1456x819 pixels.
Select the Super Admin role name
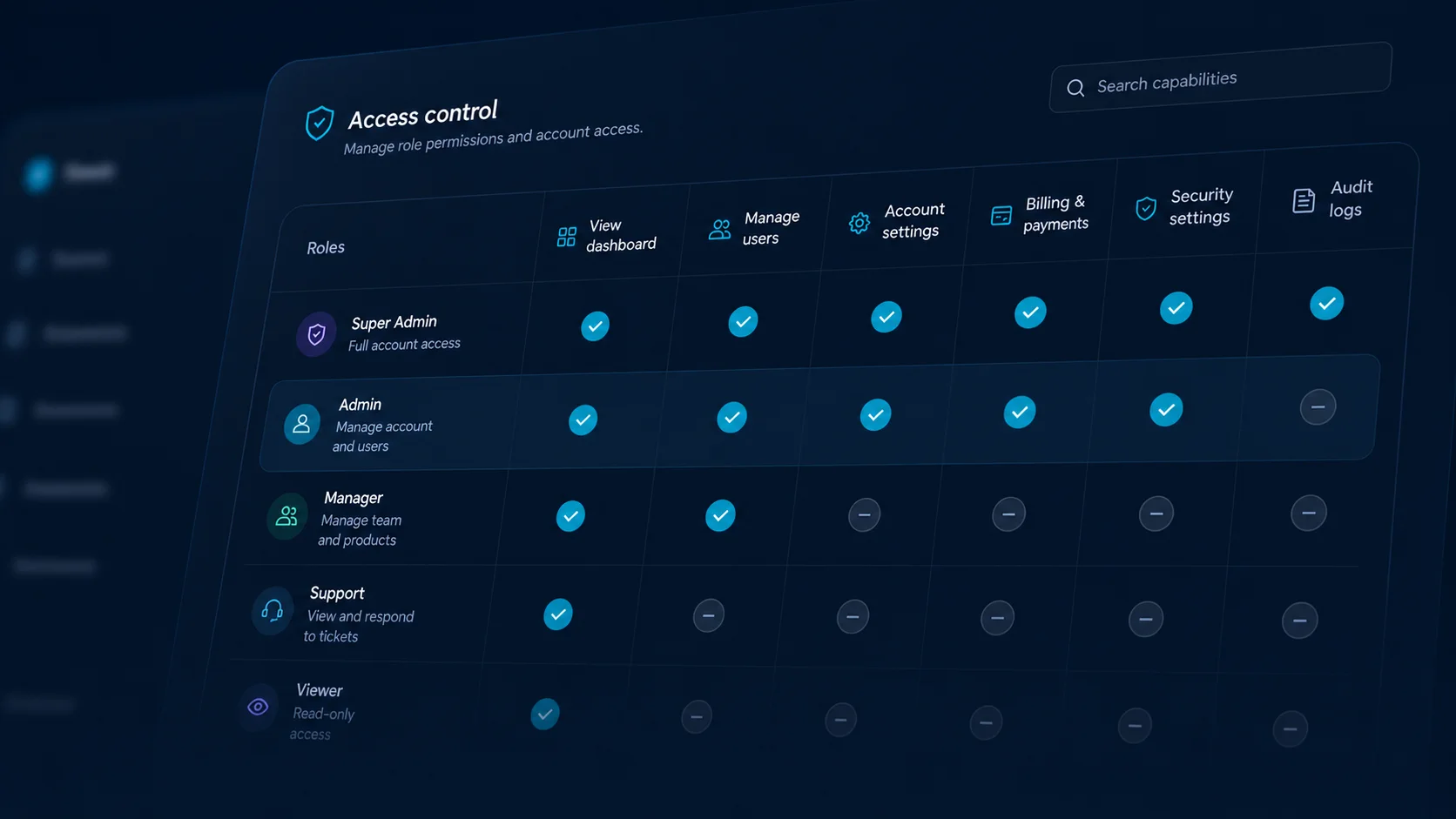pyautogui.click(x=394, y=322)
